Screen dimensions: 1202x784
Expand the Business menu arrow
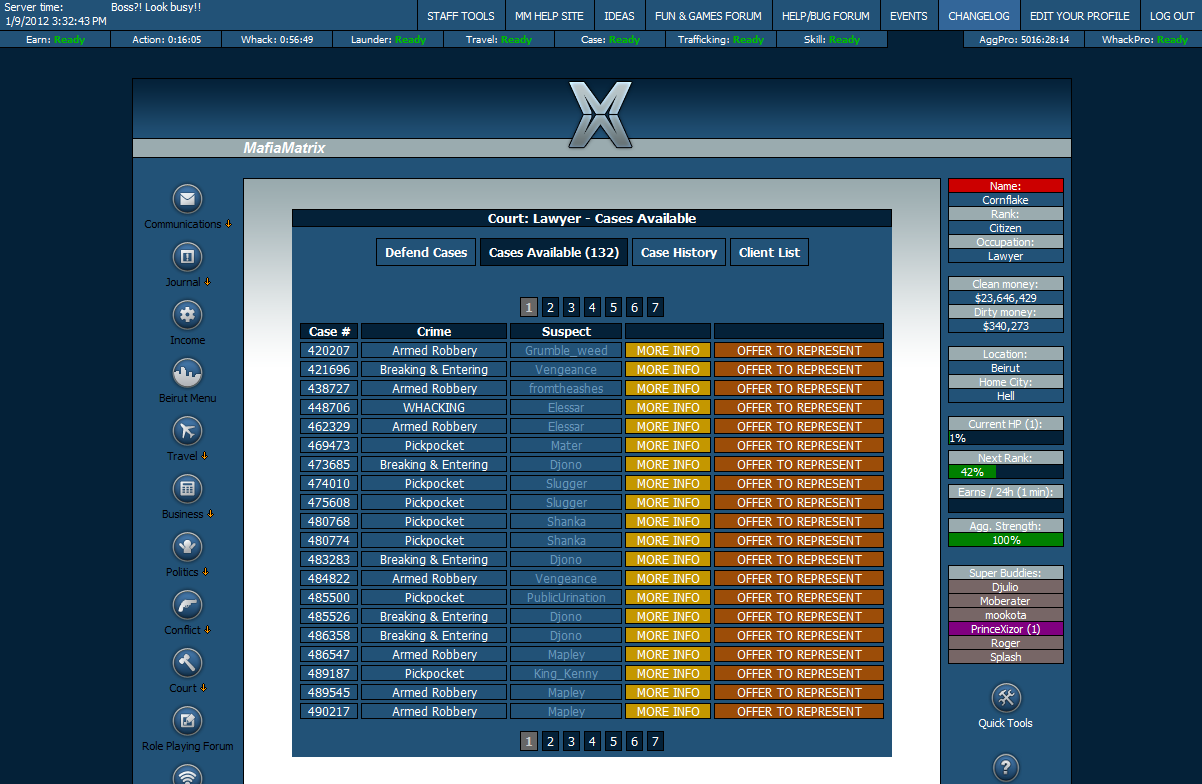click(210, 514)
